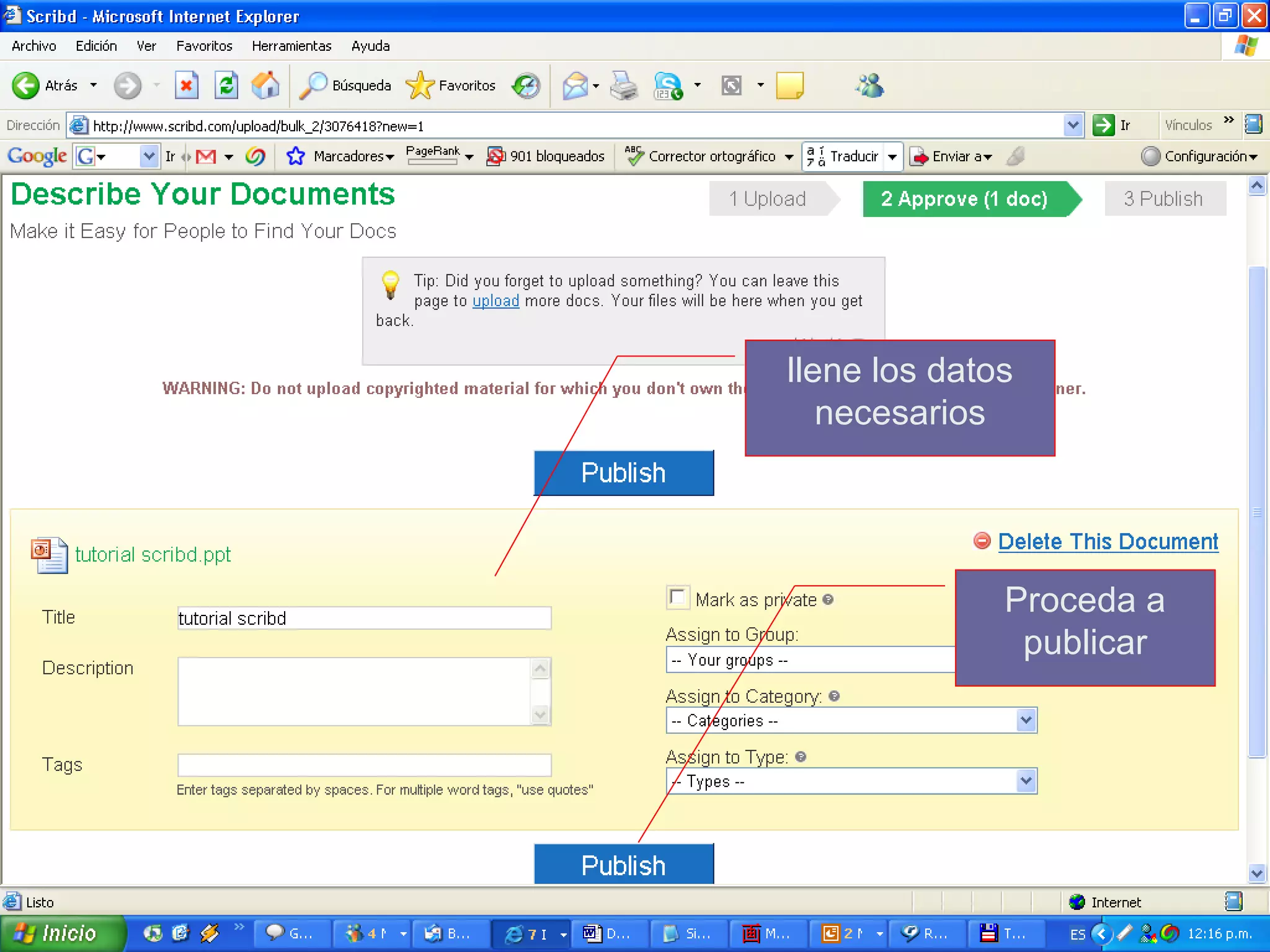Viewport: 1270px width, 952px height.
Task: Open the Your groups dropdown
Action: pyautogui.click(x=810, y=659)
